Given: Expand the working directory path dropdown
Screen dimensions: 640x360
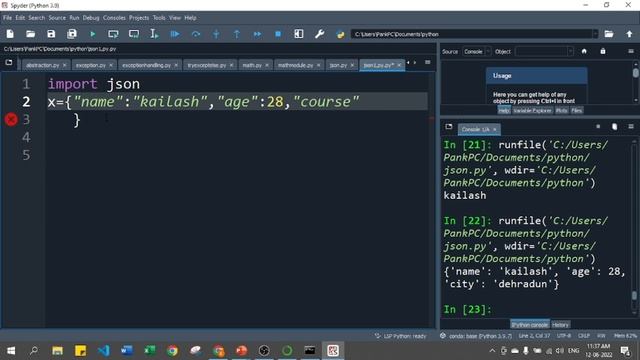Looking at the screenshot, I should 595,34.
